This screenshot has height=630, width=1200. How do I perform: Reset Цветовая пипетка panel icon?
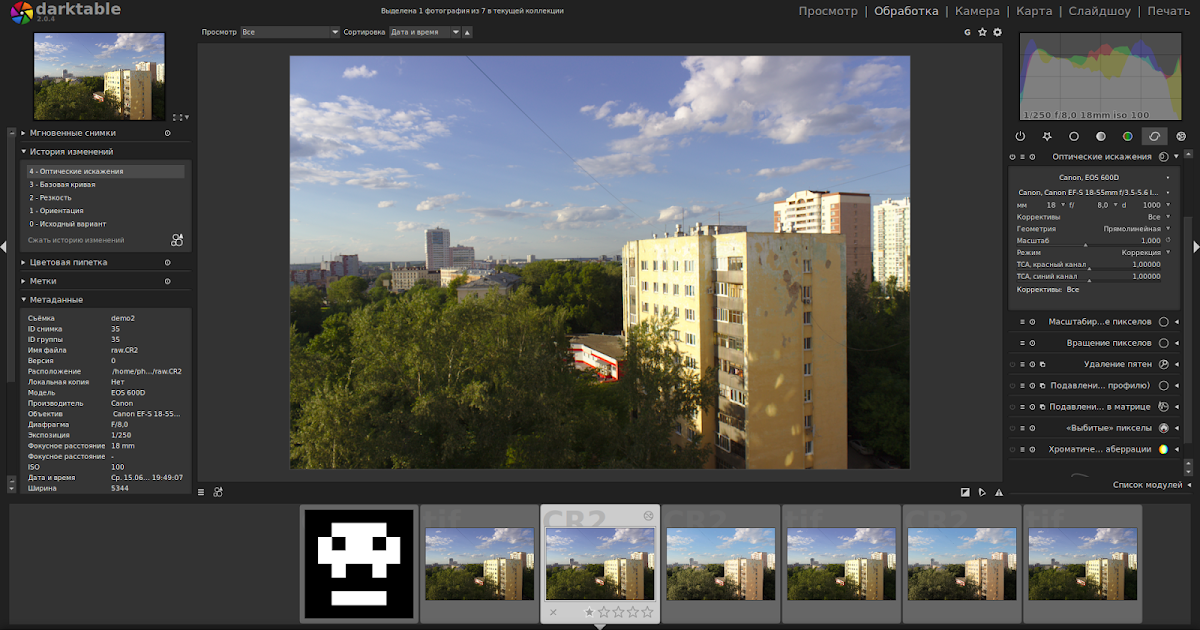(x=167, y=262)
